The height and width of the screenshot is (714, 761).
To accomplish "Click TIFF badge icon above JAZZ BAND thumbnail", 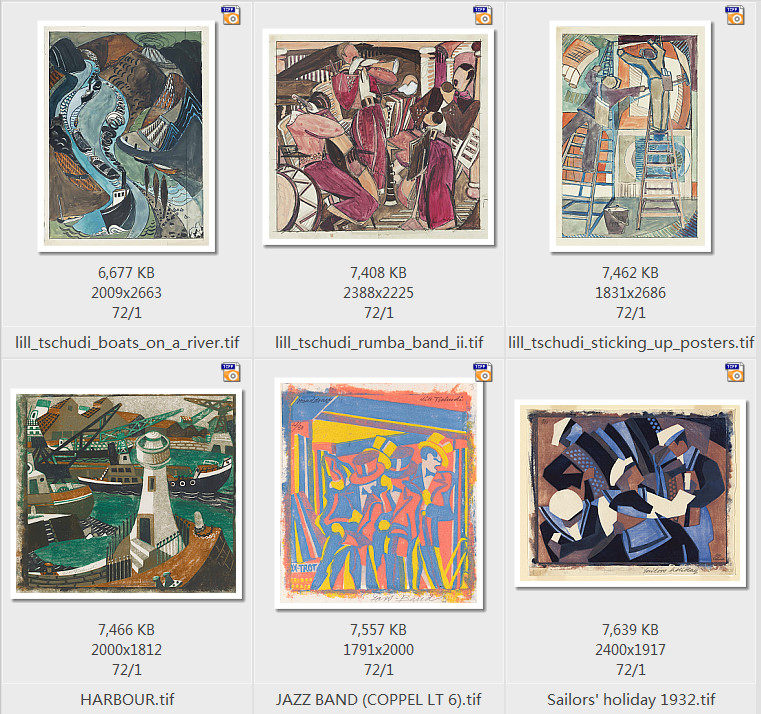I will click(x=483, y=372).
